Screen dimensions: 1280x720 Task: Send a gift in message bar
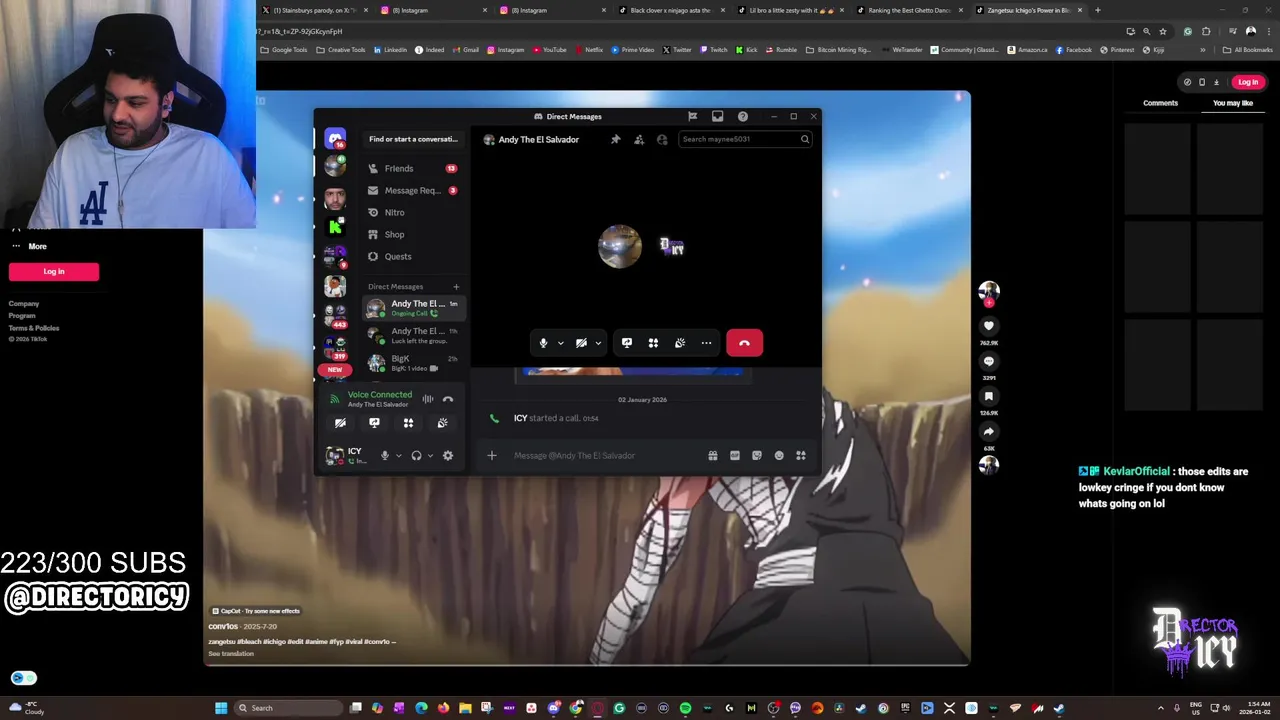(x=713, y=456)
